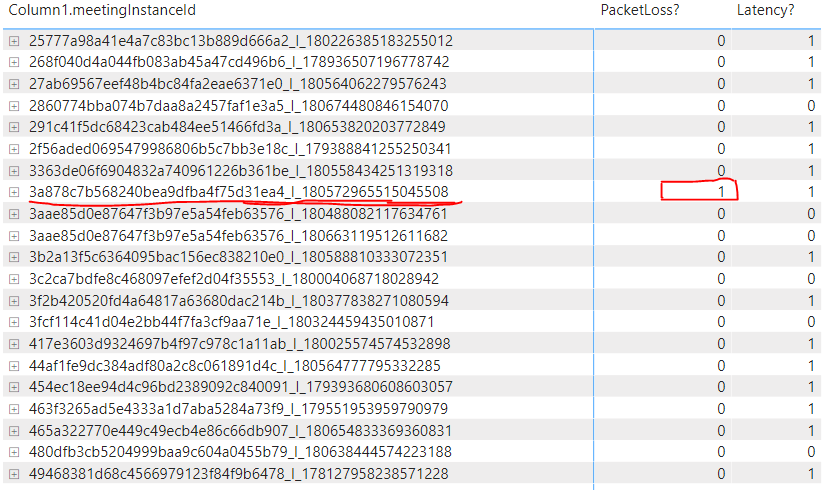This screenshot has width=840, height=490.
Task: Click Latency value 1 in the 3a878c7b row
Action: click(811, 192)
